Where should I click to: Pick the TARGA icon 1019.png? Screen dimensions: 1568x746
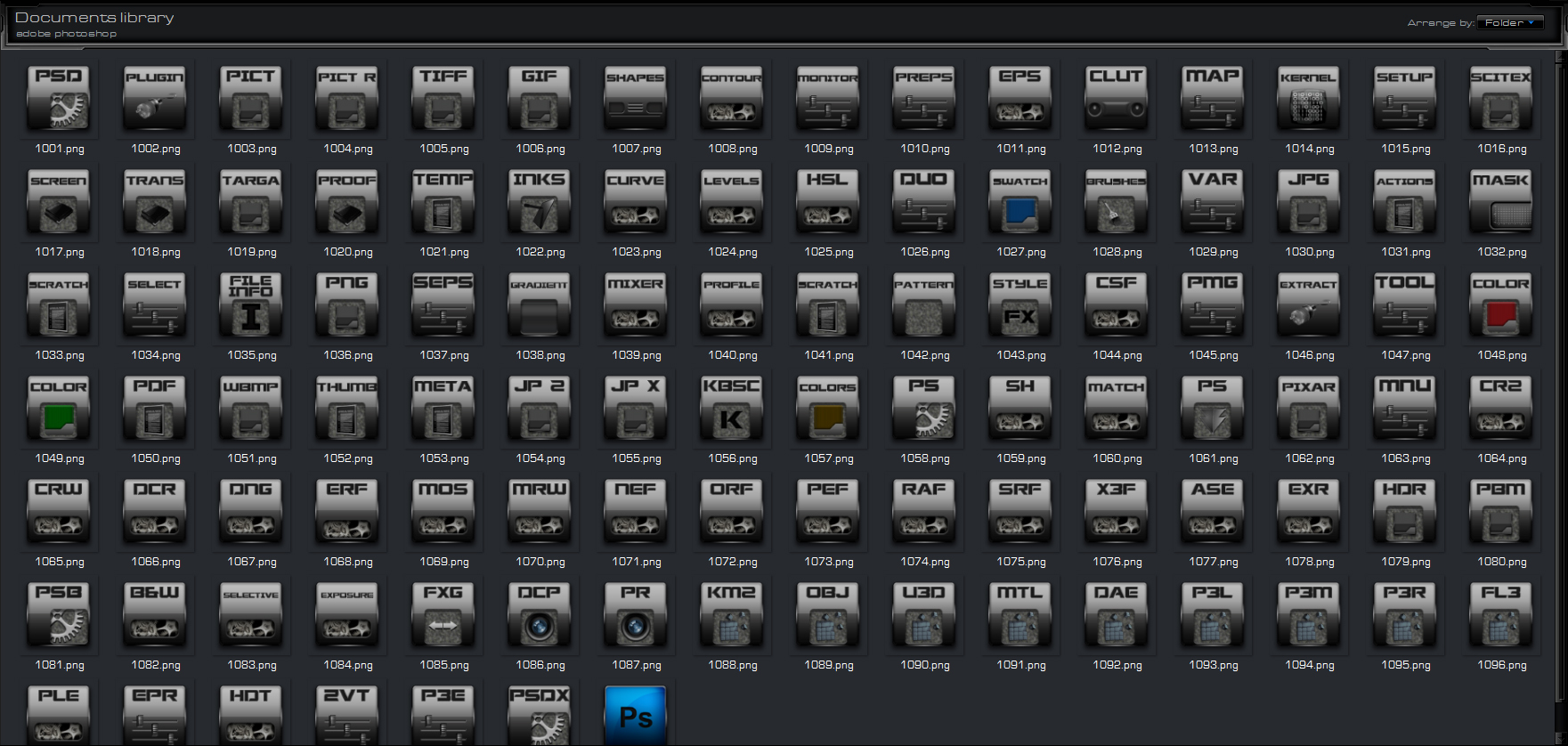(x=251, y=201)
